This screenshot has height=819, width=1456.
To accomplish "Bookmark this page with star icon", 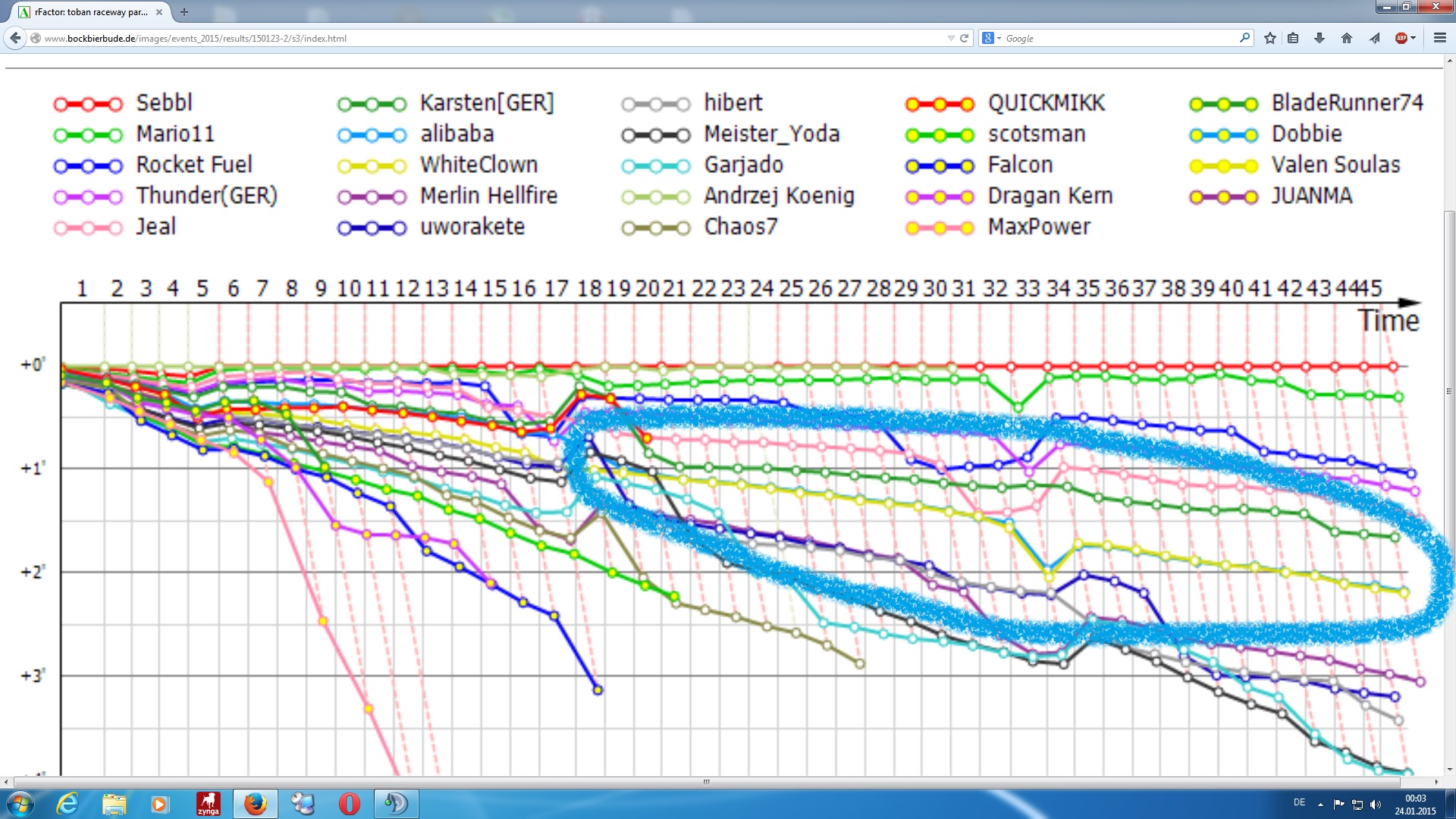I will (1270, 38).
